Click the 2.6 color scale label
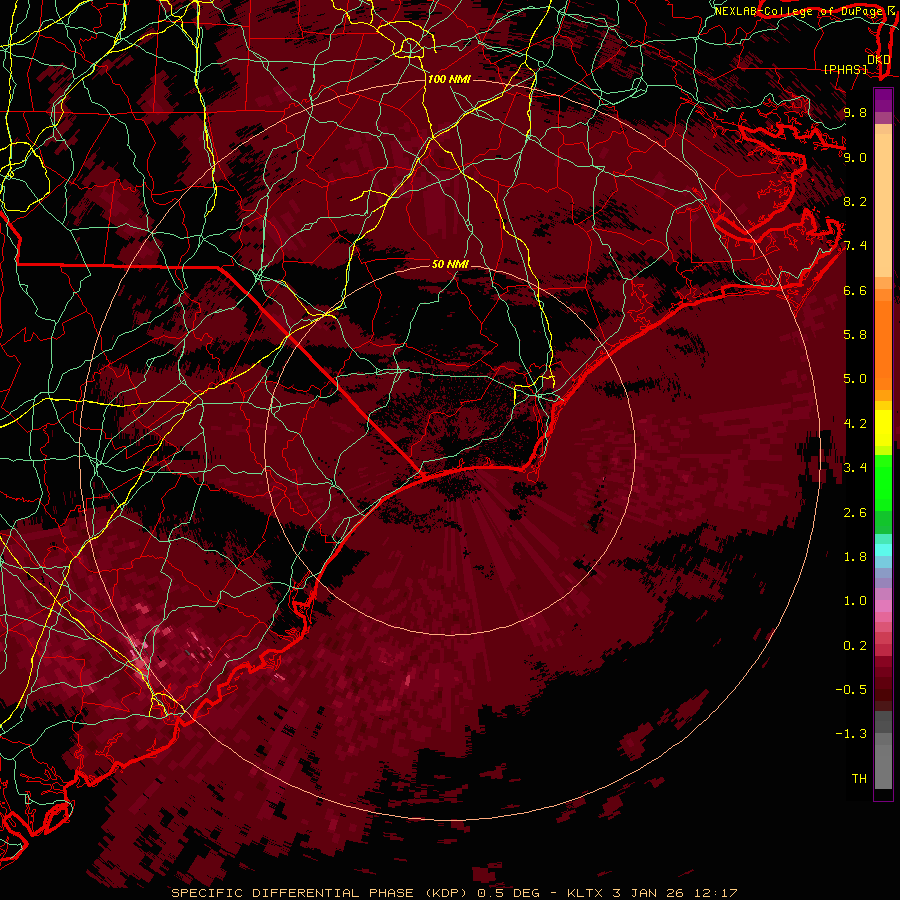900x900 pixels. click(x=855, y=513)
